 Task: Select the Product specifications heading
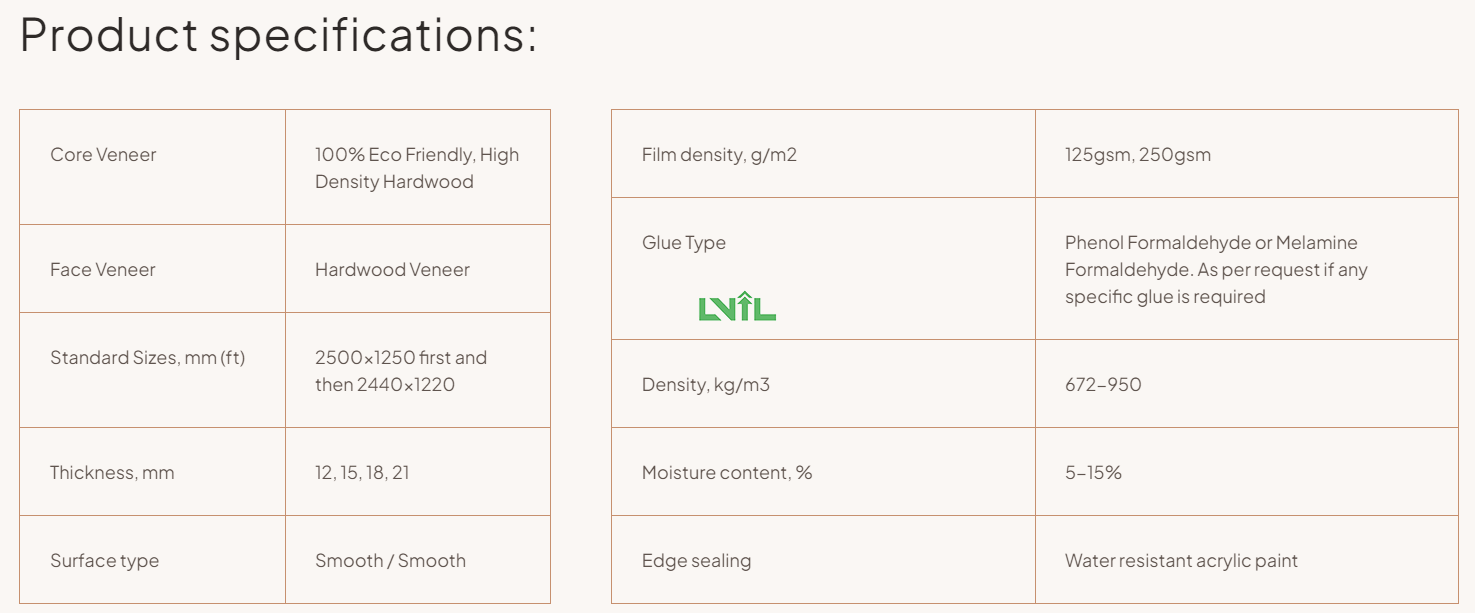coord(279,35)
